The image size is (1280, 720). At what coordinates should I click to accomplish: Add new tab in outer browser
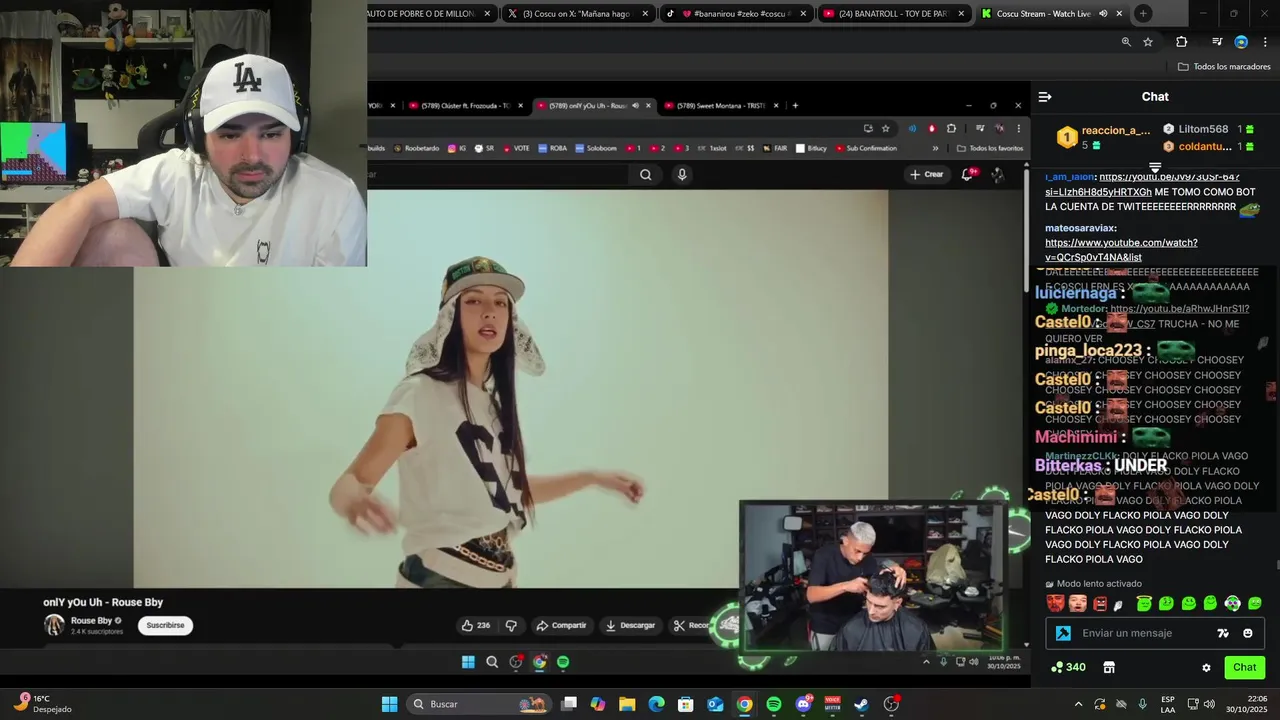(x=1143, y=13)
